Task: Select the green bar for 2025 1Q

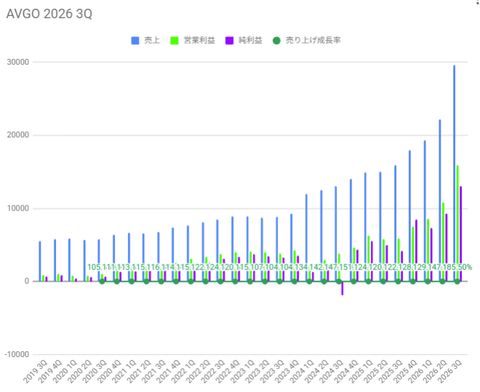Action: (368, 259)
